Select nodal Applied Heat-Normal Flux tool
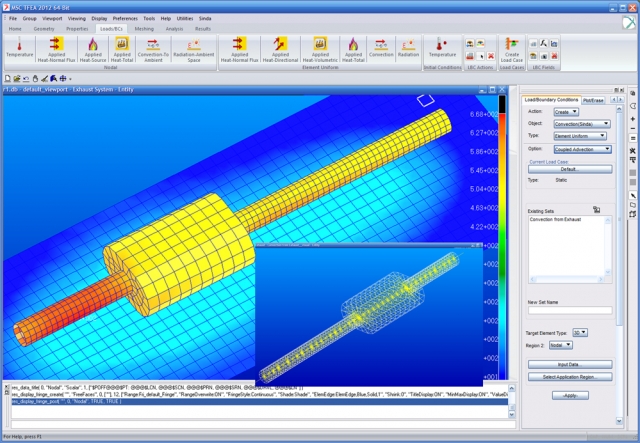 coord(57,47)
